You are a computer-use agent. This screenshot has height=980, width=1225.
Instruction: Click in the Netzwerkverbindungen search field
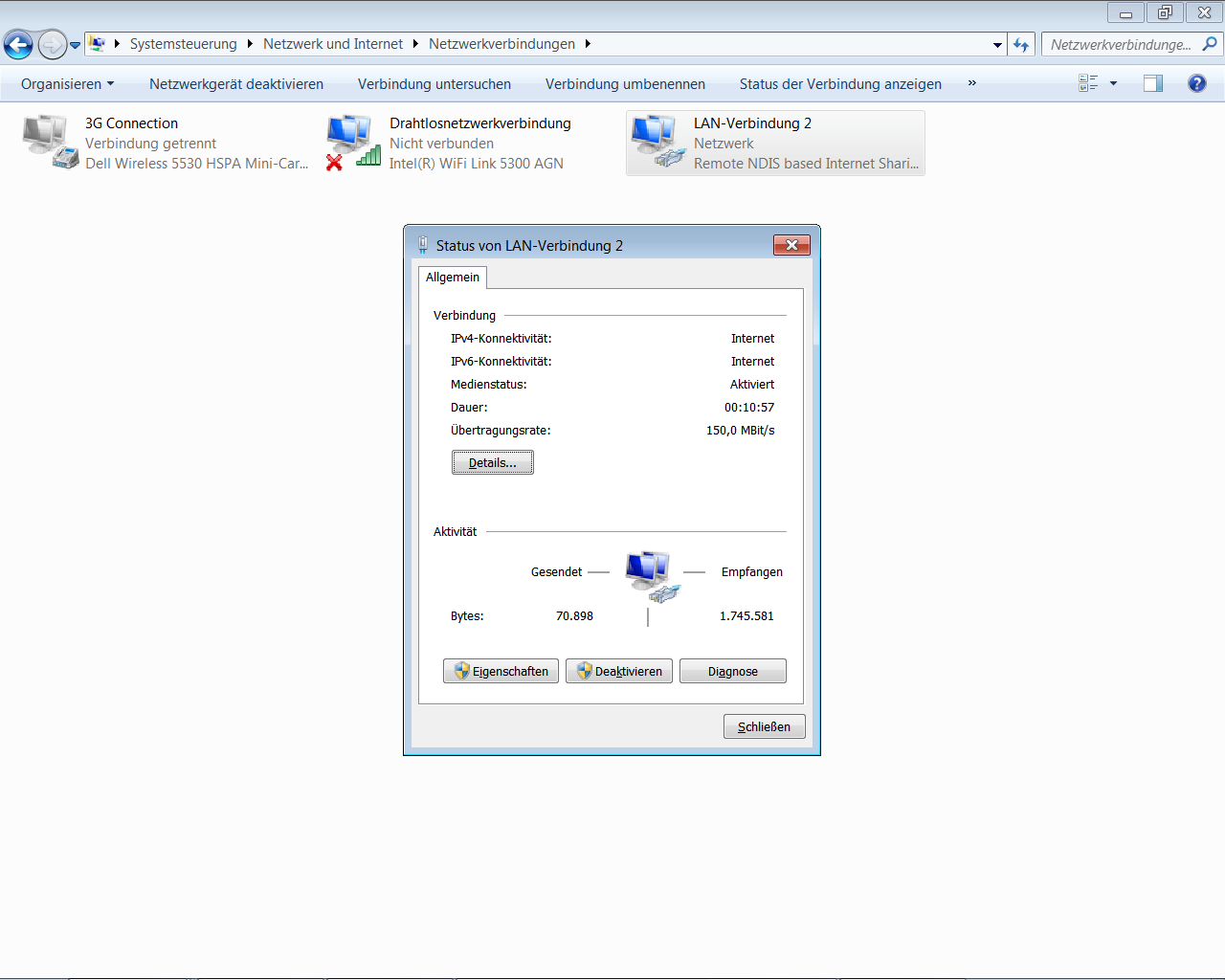click(x=1120, y=44)
